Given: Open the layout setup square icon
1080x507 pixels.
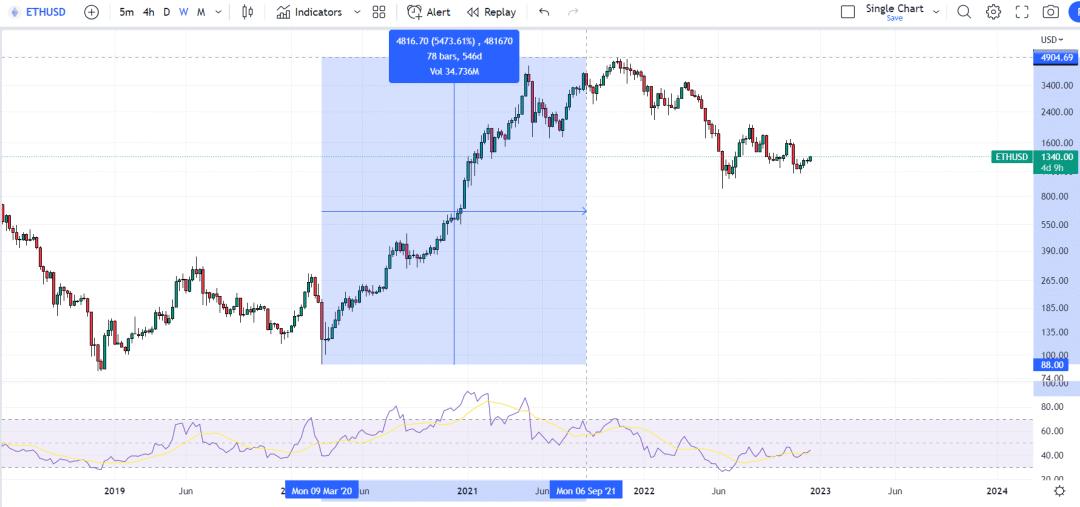Looking at the screenshot, I should (848, 12).
